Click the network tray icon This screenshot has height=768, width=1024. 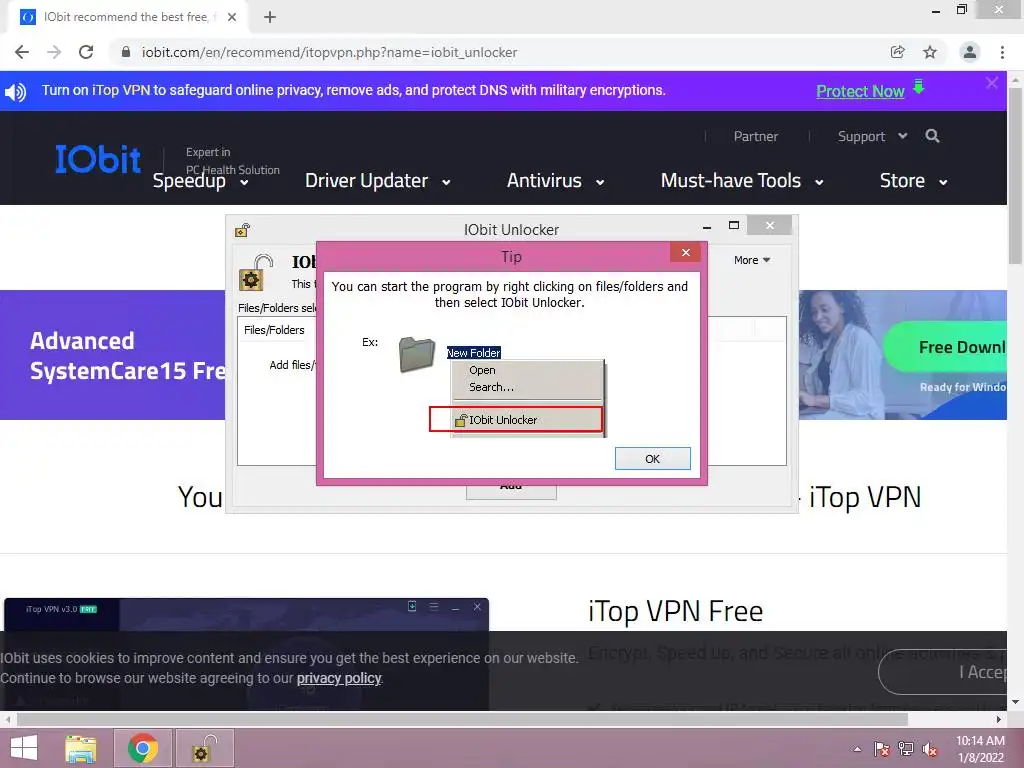coord(906,749)
